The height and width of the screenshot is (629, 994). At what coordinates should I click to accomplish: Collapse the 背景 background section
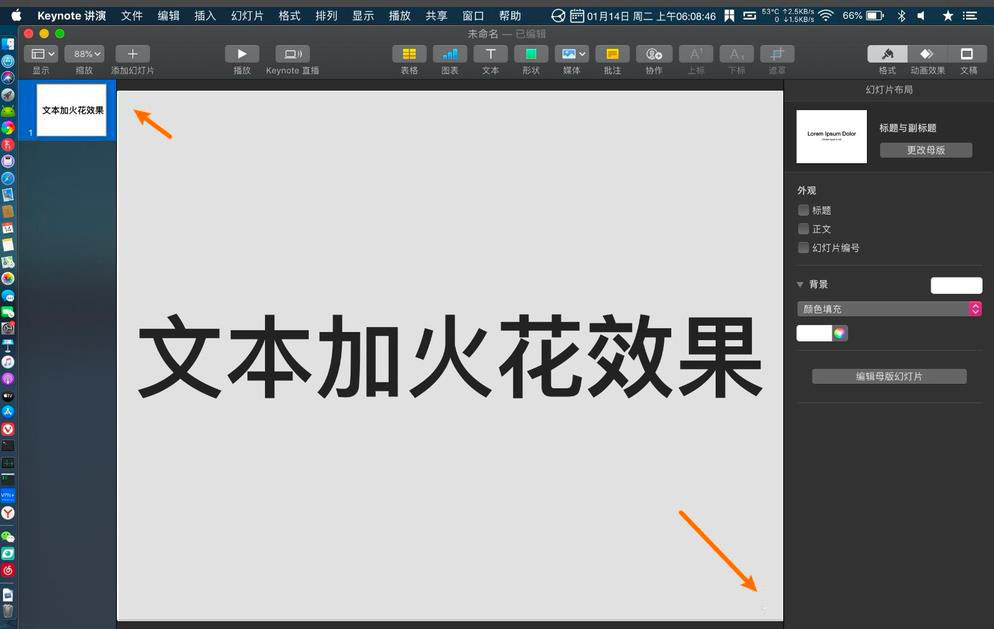[799, 284]
